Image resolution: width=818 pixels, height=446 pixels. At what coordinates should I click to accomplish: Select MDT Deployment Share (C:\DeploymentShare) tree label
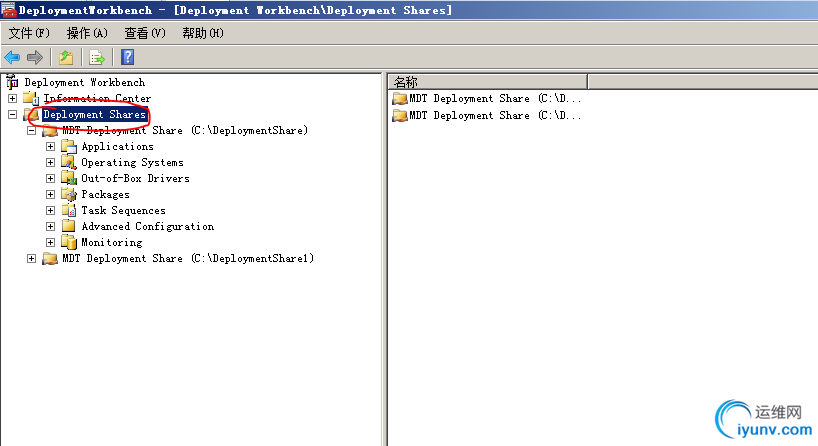pyautogui.click(x=185, y=130)
